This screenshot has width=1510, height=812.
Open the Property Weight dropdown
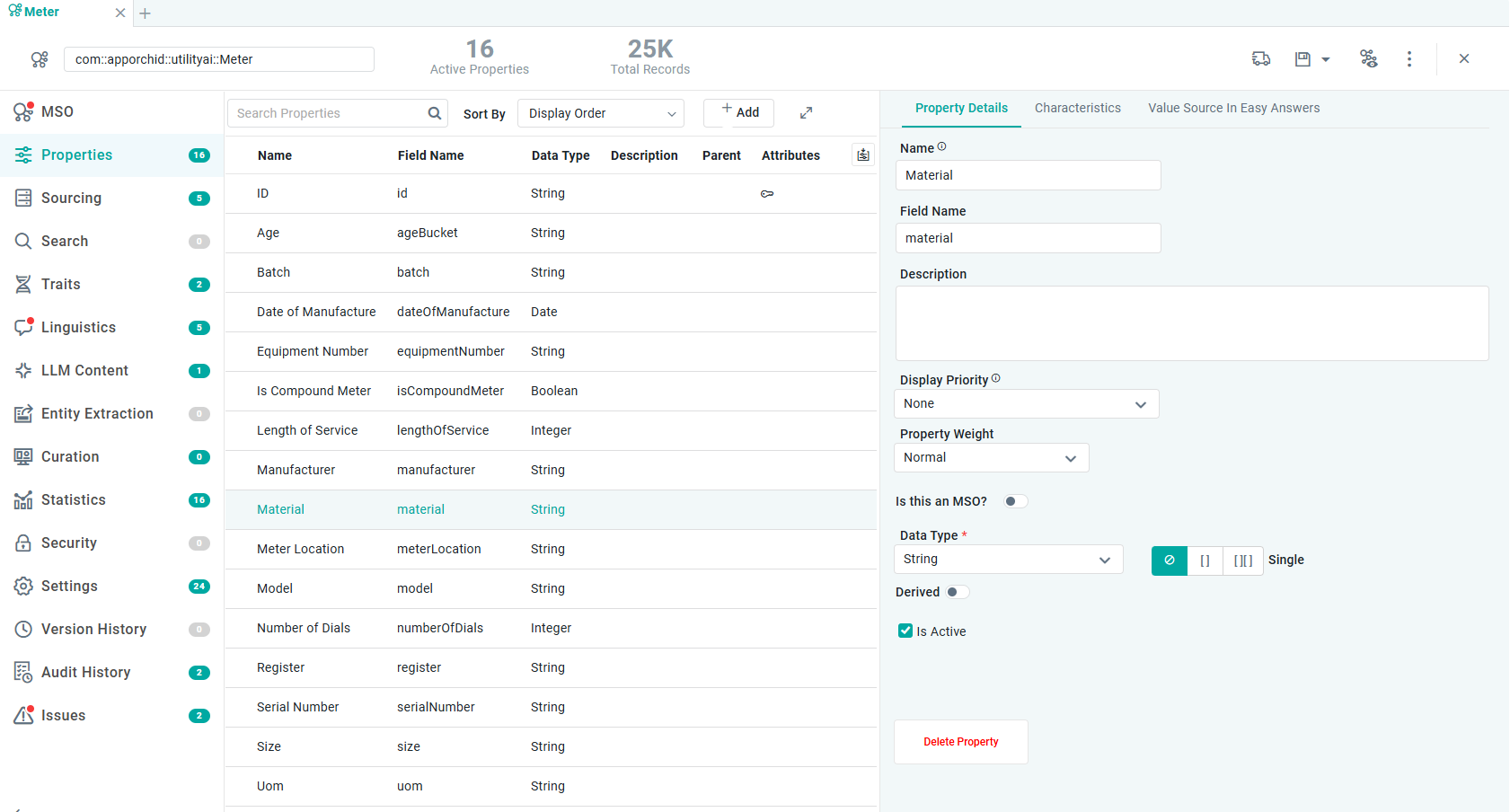pos(991,458)
